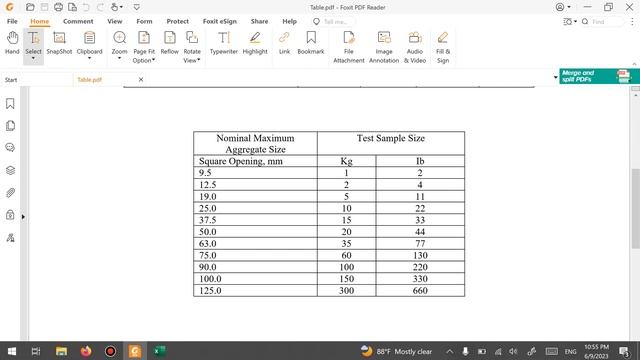This screenshot has width=640, height=360.
Task: Click the Zoom tool icon
Action: click(x=119, y=38)
